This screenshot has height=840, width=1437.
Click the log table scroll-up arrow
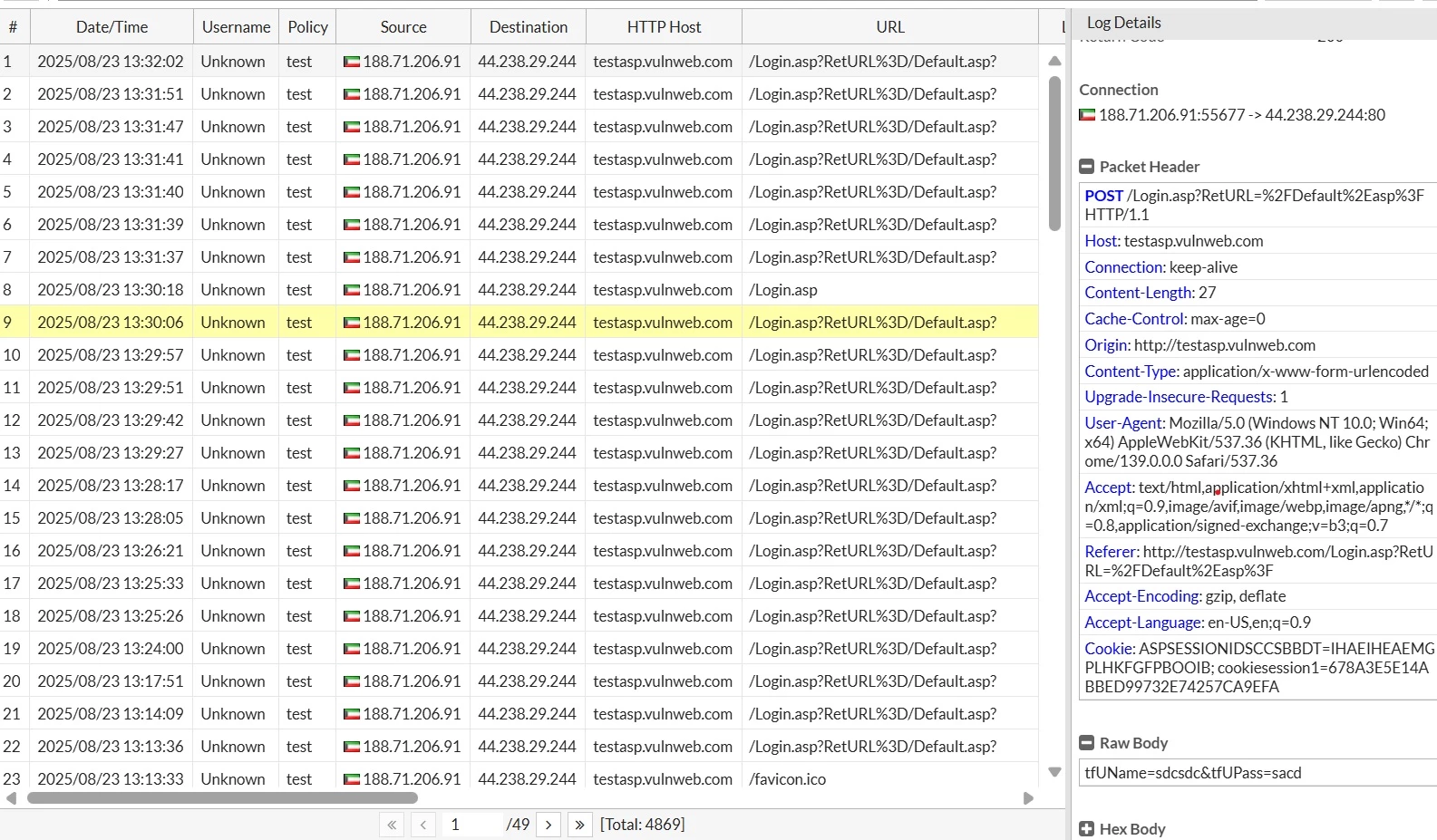(1054, 62)
